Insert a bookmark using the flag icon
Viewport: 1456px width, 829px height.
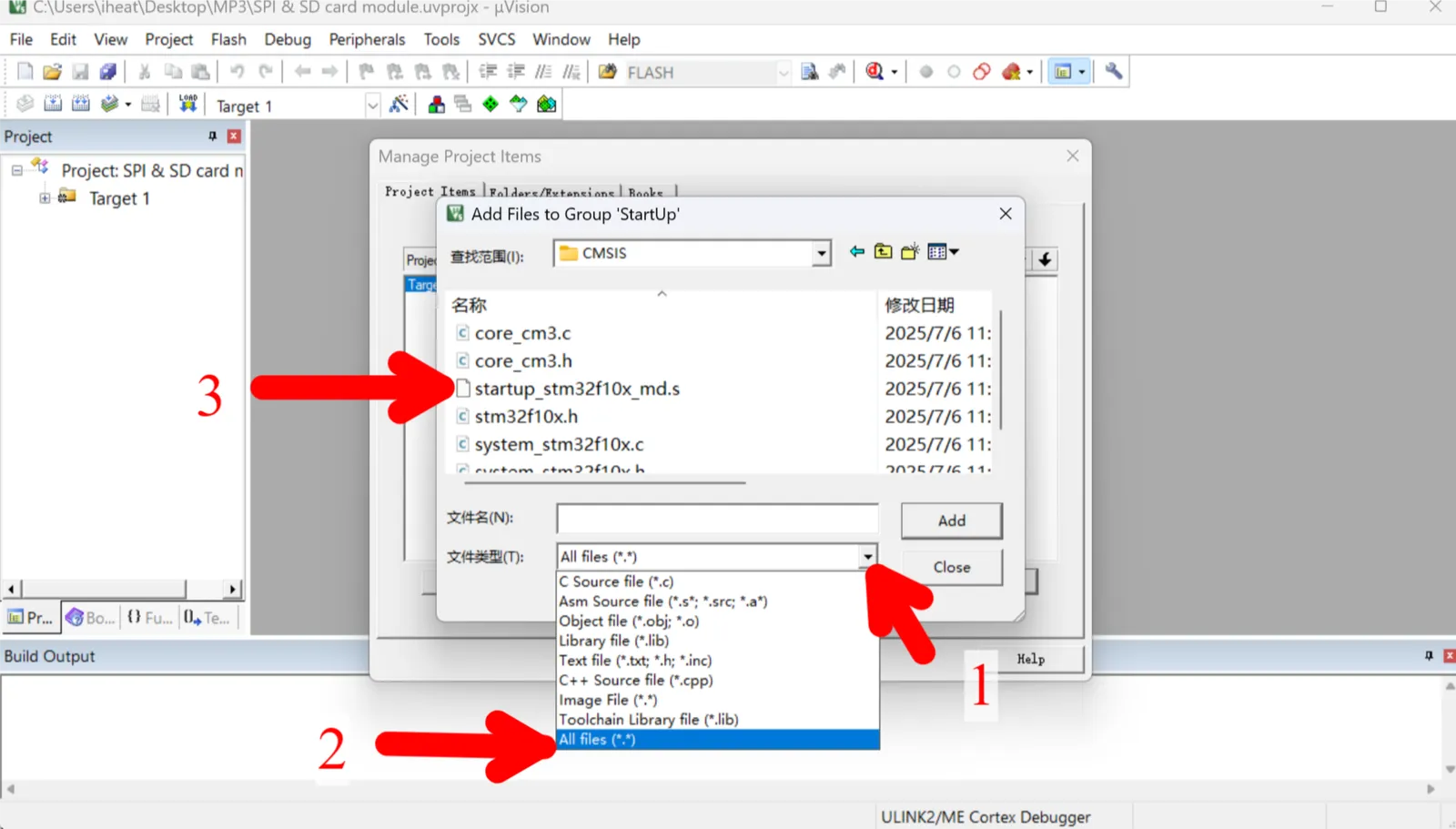[366, 72]
